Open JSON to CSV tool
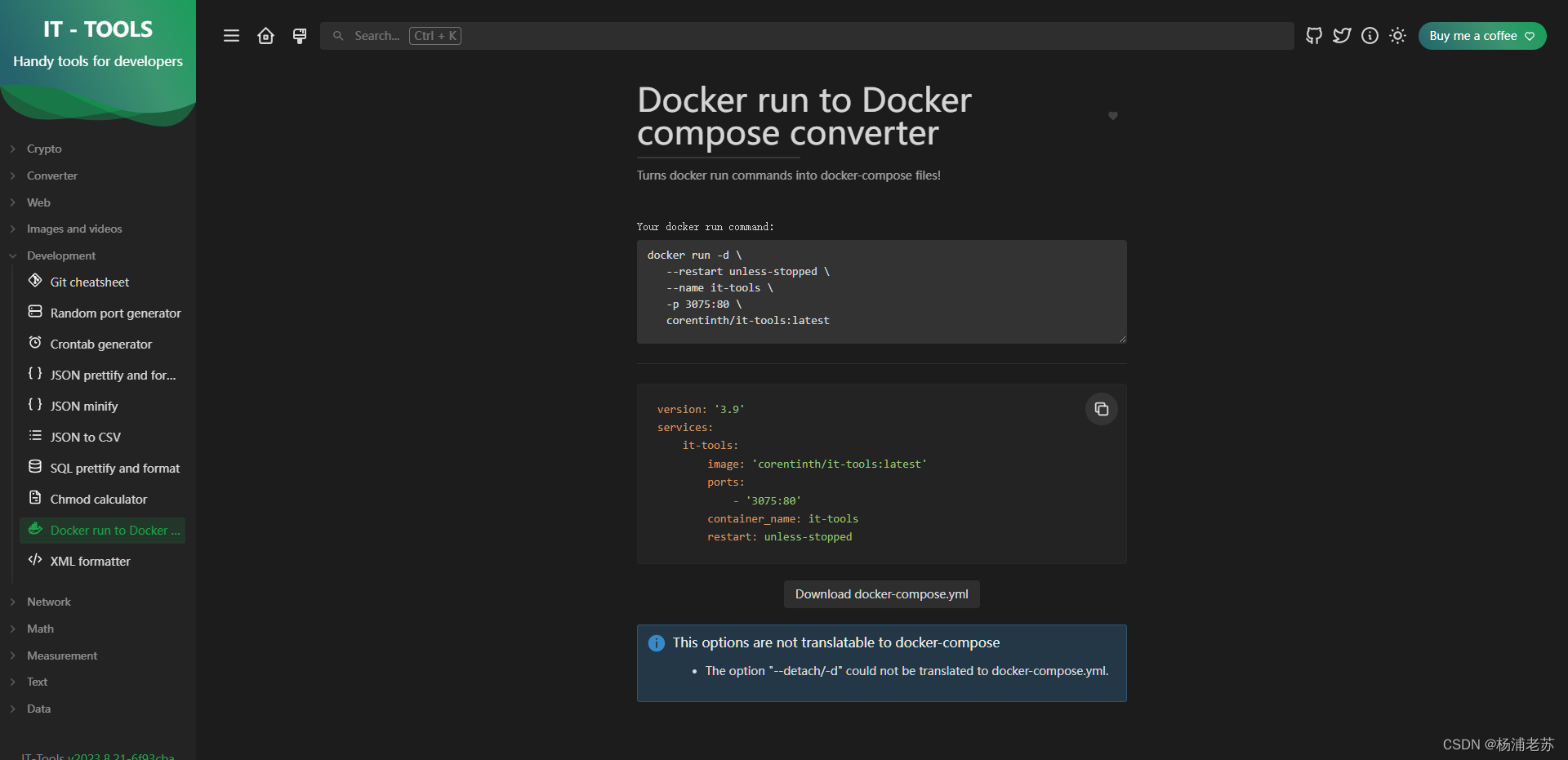This screenshot has width=1568, height=760. point(102,438)
